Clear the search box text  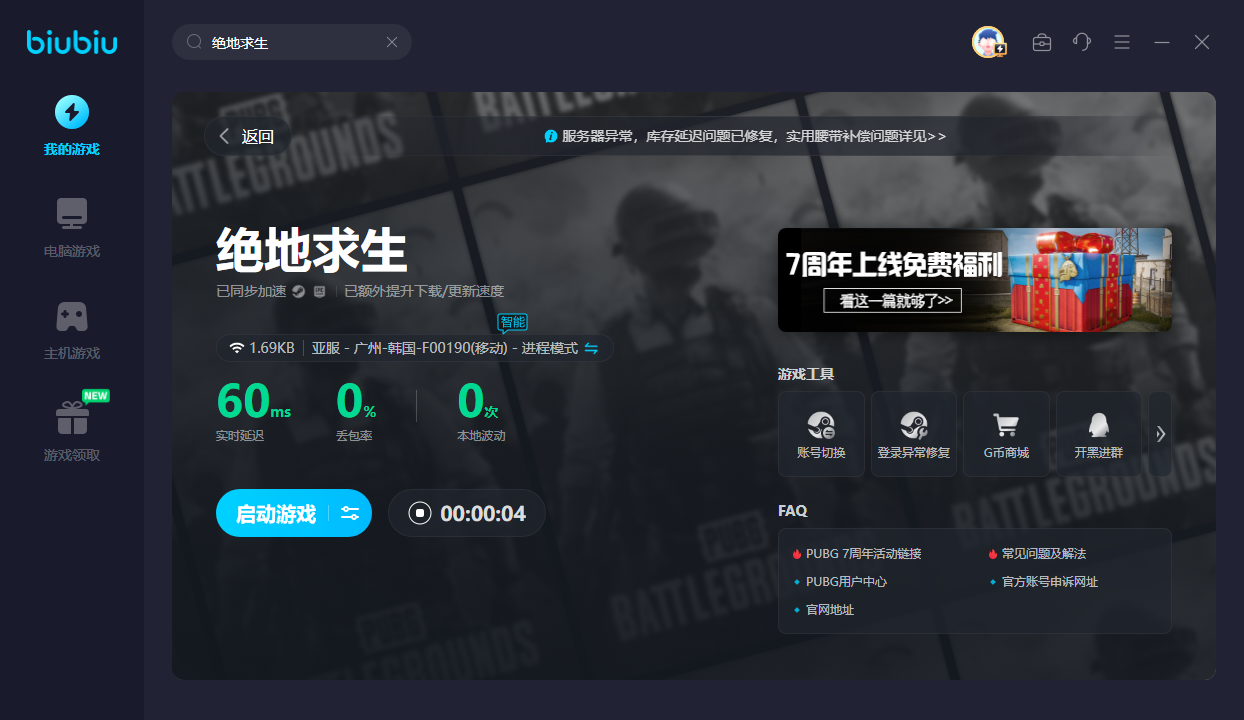click(392, 42)
